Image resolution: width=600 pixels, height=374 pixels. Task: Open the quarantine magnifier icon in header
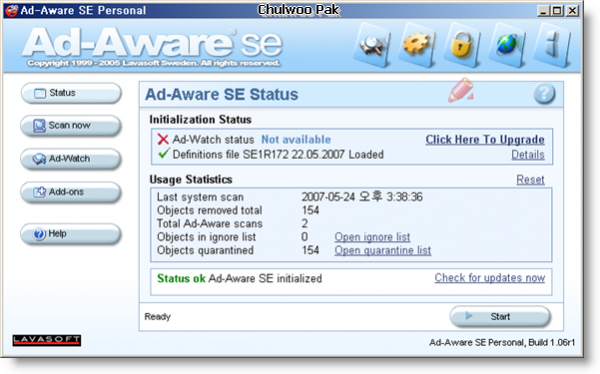(x=372, y=46)
